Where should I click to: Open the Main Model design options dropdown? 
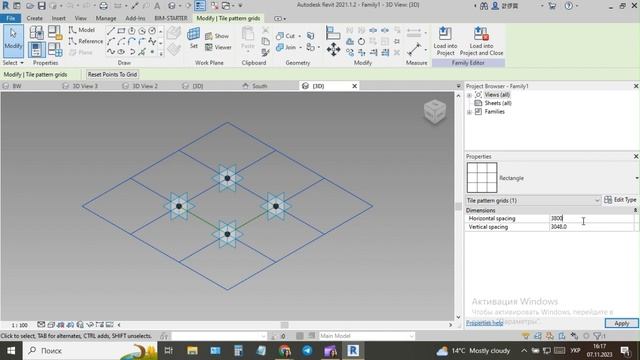tap(411, 336)
